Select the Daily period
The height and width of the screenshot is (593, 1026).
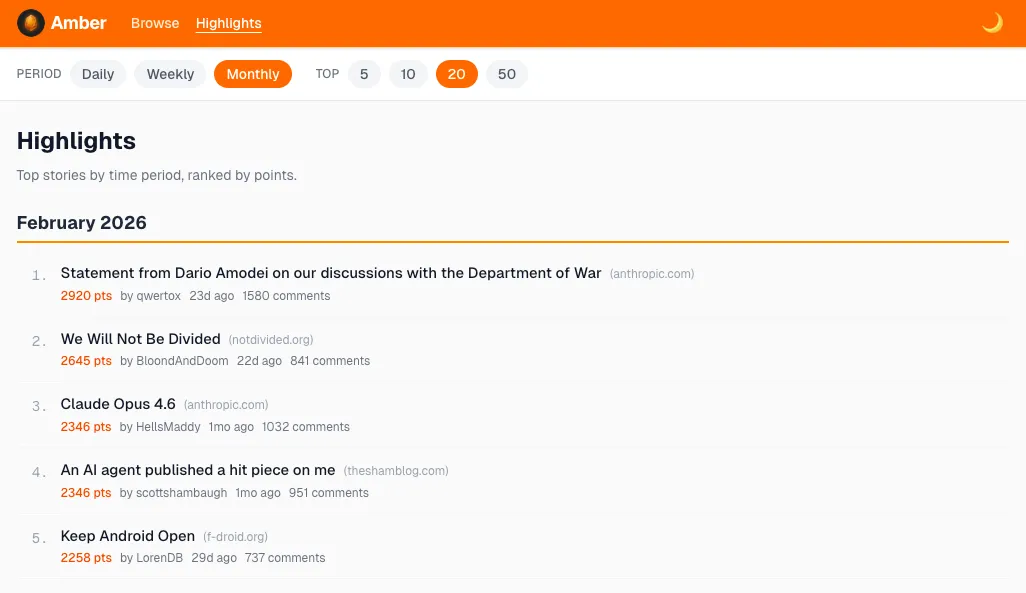[x=98, y=74]
